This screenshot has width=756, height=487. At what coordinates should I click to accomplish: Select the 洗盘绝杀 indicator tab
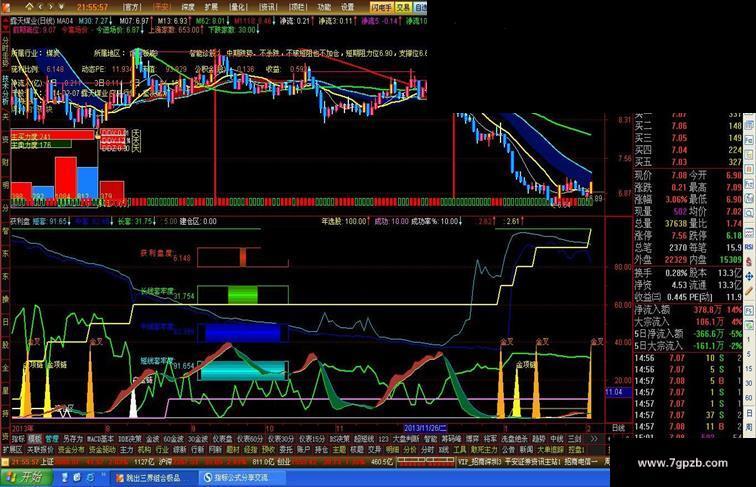click(515, 439)
